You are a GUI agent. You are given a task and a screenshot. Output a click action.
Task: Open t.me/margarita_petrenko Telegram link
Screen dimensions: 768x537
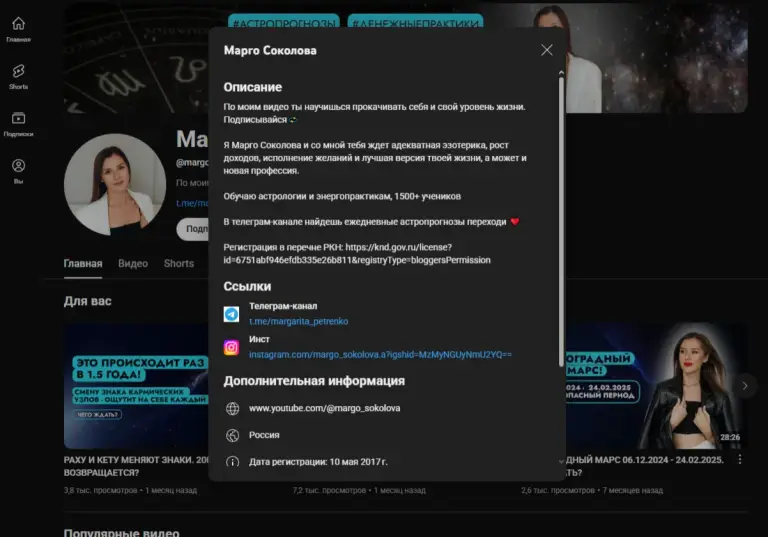click(298, 321)
